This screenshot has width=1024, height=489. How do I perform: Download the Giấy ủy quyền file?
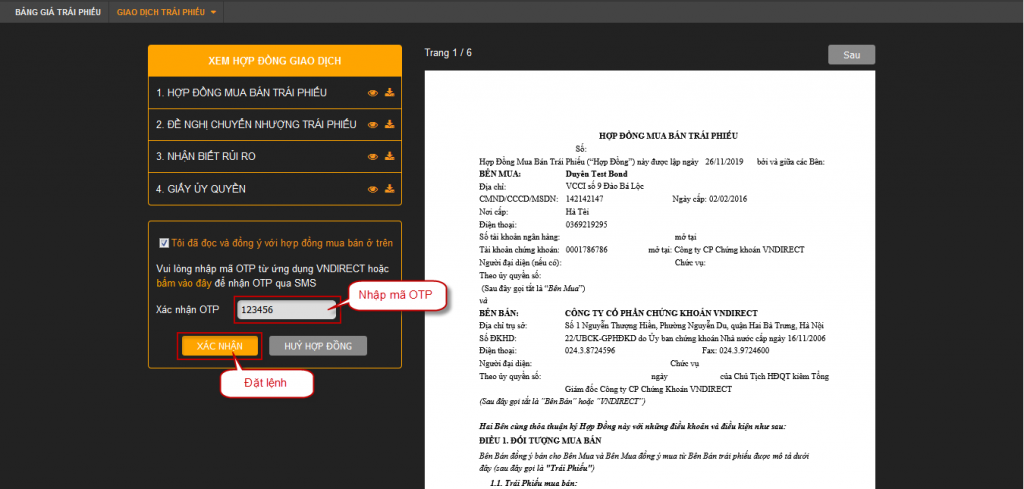click(389, 189)
